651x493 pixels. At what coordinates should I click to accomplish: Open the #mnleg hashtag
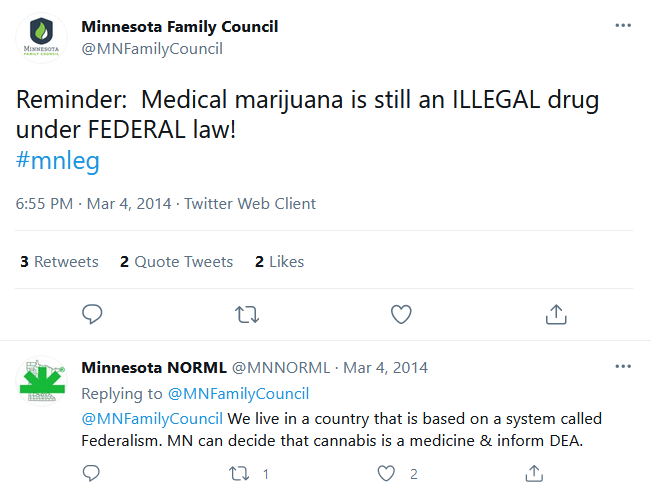click(x=58, y=161)
